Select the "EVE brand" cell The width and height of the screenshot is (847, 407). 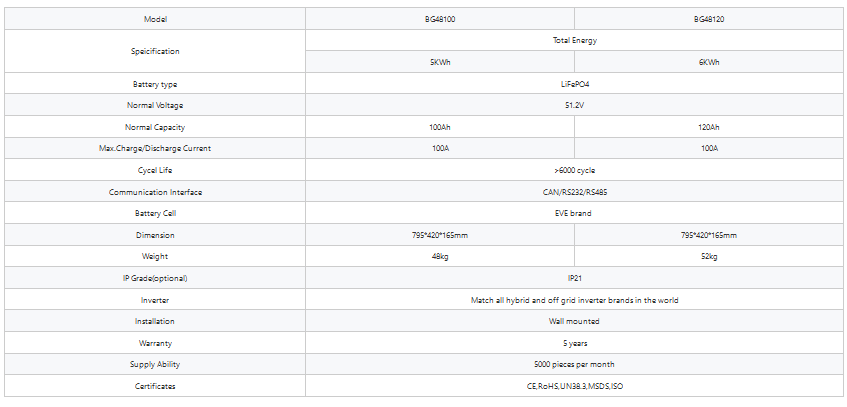coord(574,213)
